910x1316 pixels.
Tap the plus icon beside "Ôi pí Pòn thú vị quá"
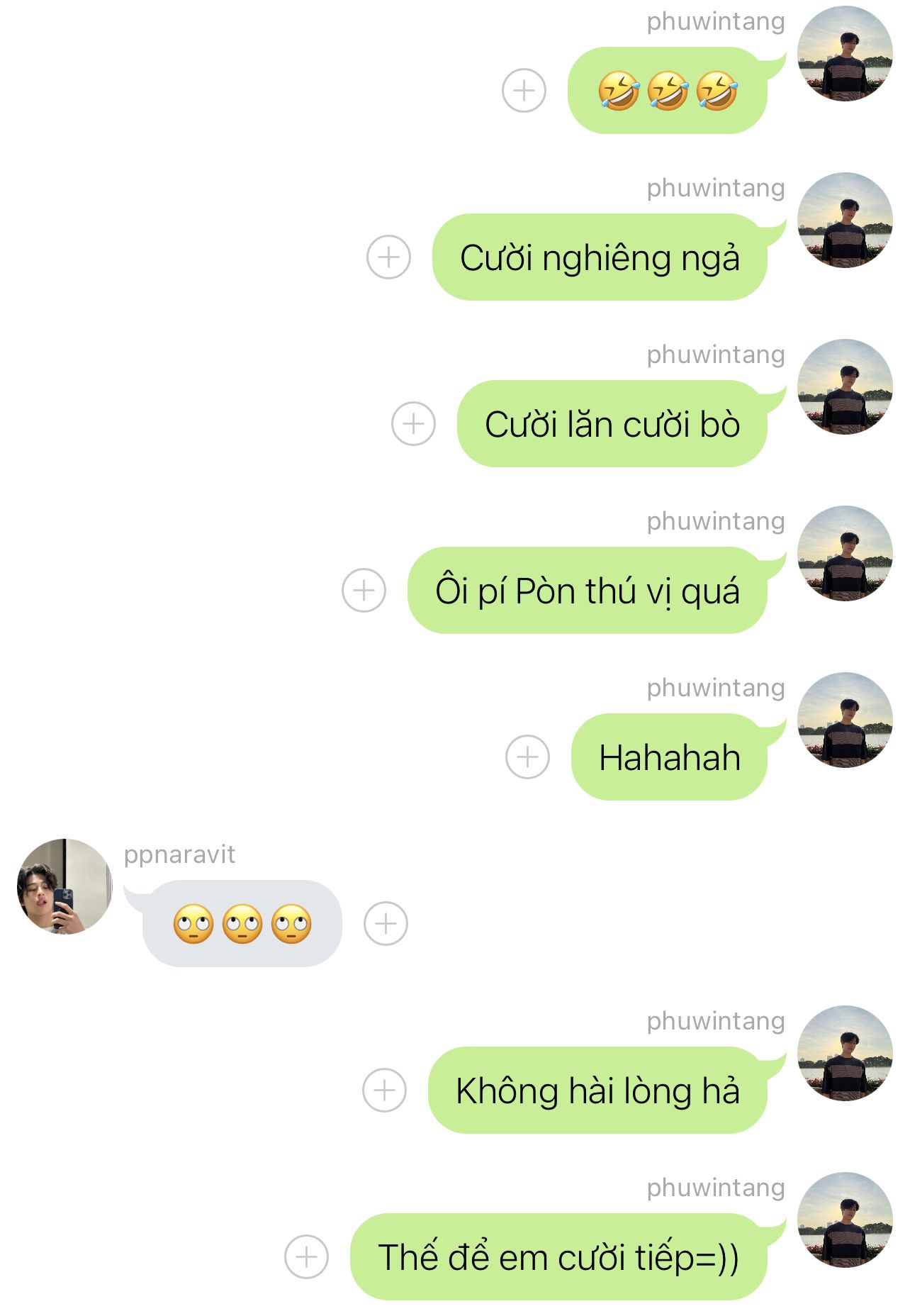click(x=364, y=590)
